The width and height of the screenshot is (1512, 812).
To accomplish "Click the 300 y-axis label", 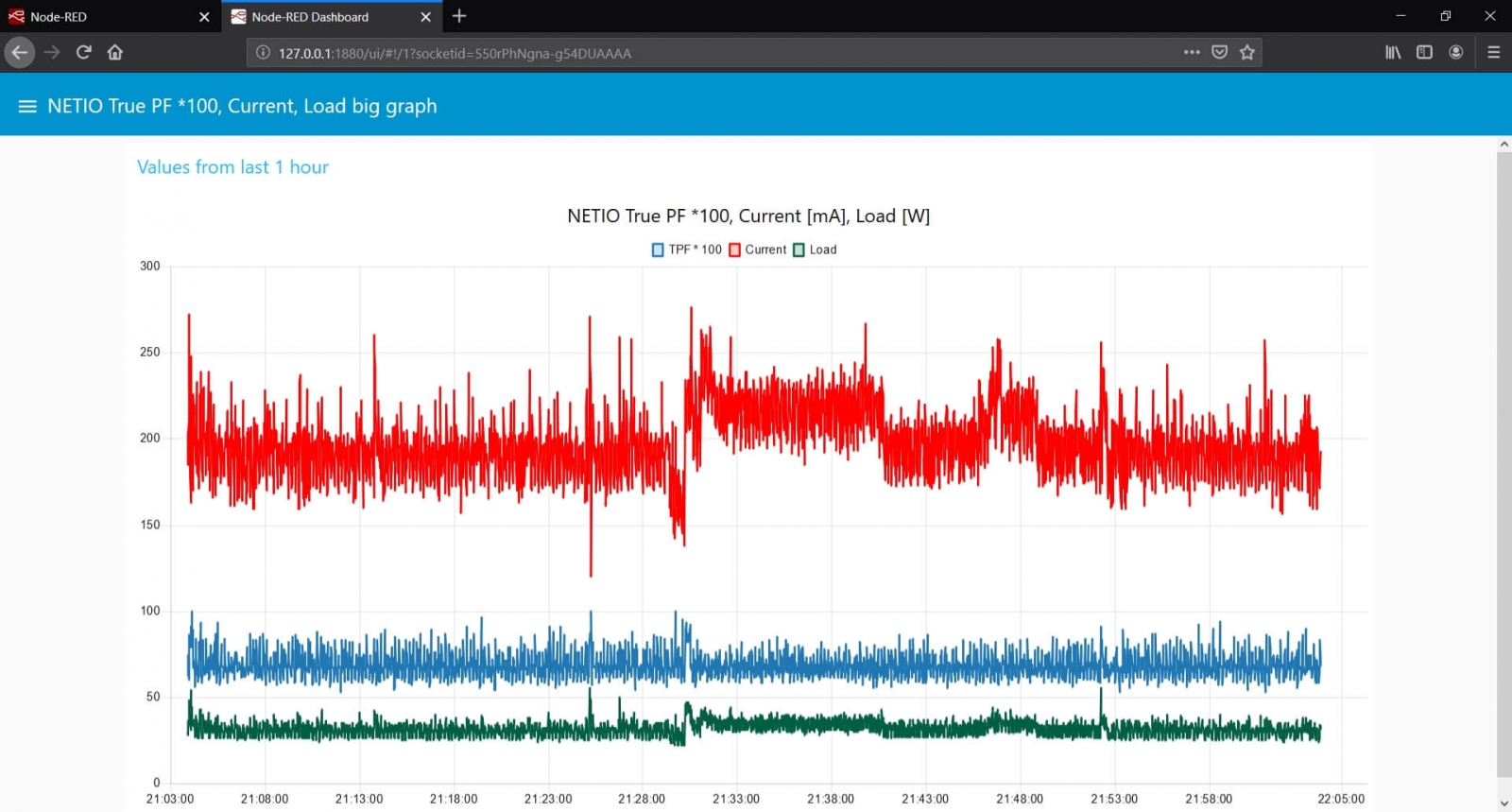I will point(150,266).
